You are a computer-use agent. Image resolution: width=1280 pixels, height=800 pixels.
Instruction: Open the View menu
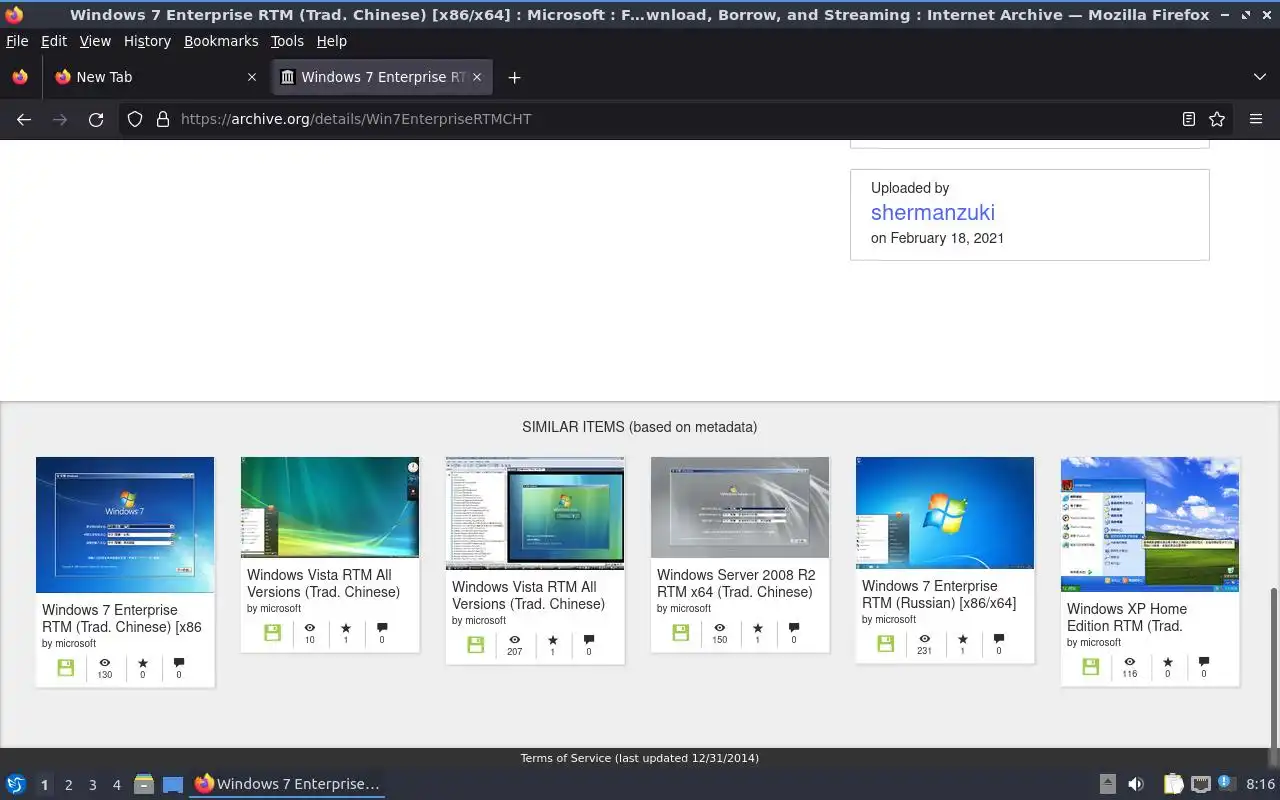[x=95, y=41]
